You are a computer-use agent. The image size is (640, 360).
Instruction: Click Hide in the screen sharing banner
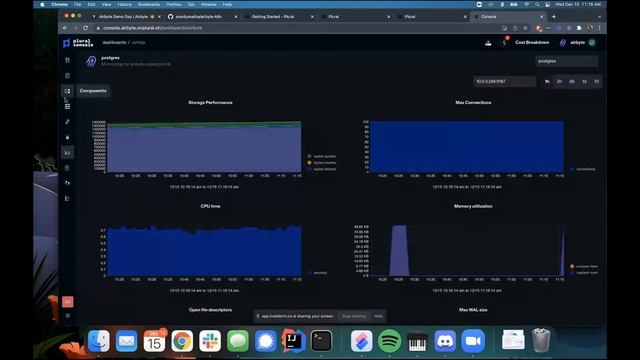tap(378, 316)
